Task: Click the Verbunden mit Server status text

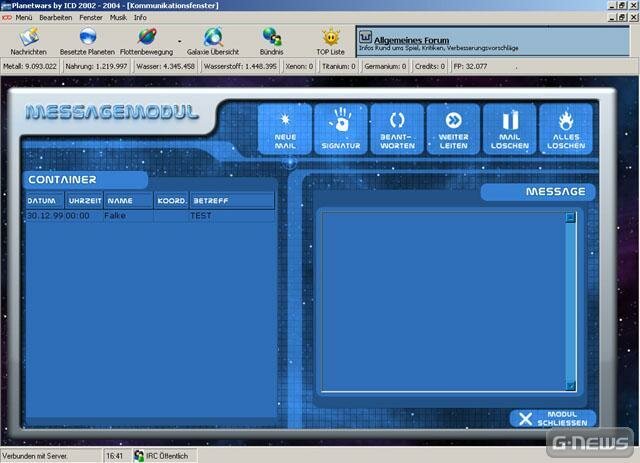Action: (34, 456)
